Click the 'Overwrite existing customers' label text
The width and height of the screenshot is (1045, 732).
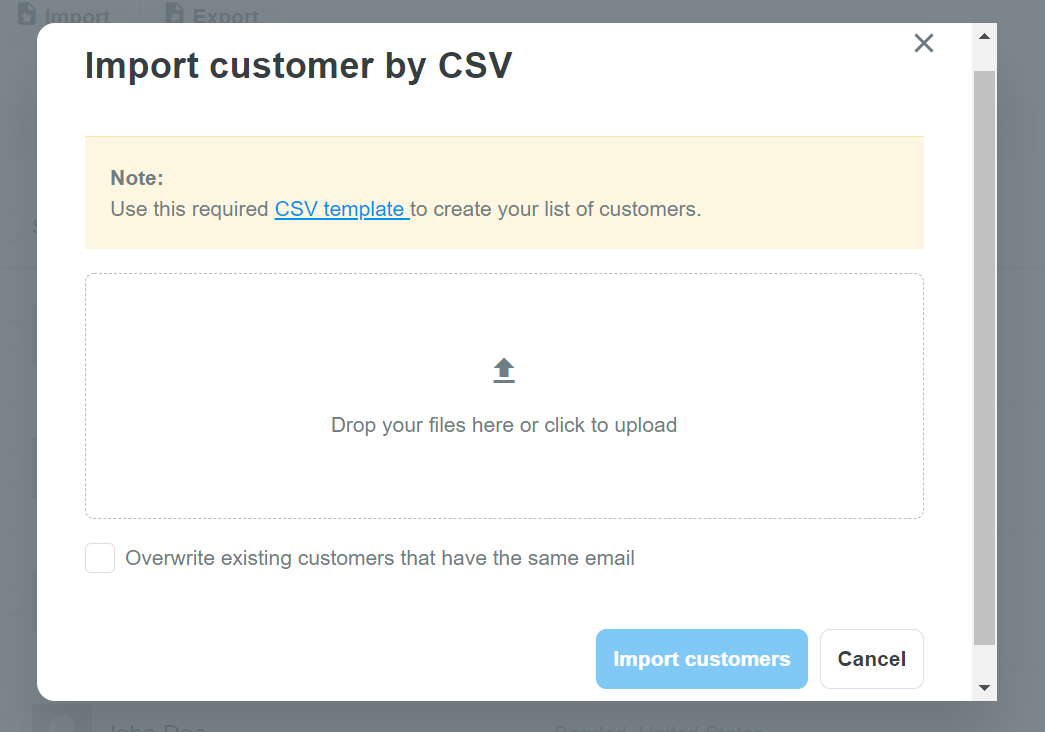coord(380,558)
